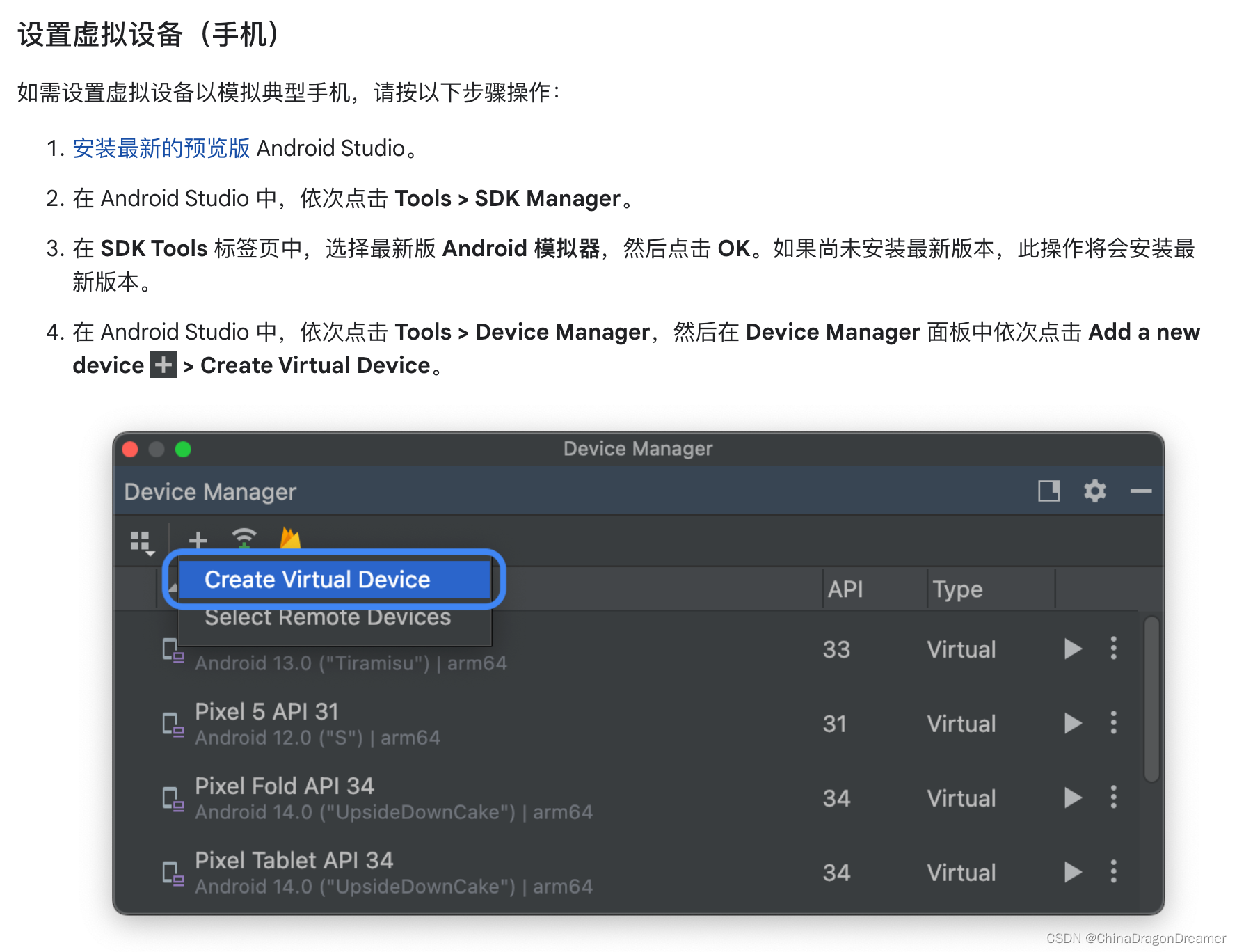The image size is (1237, 952).
Task: Click the inline plus icon after 'device'
Action: [163, 365]
